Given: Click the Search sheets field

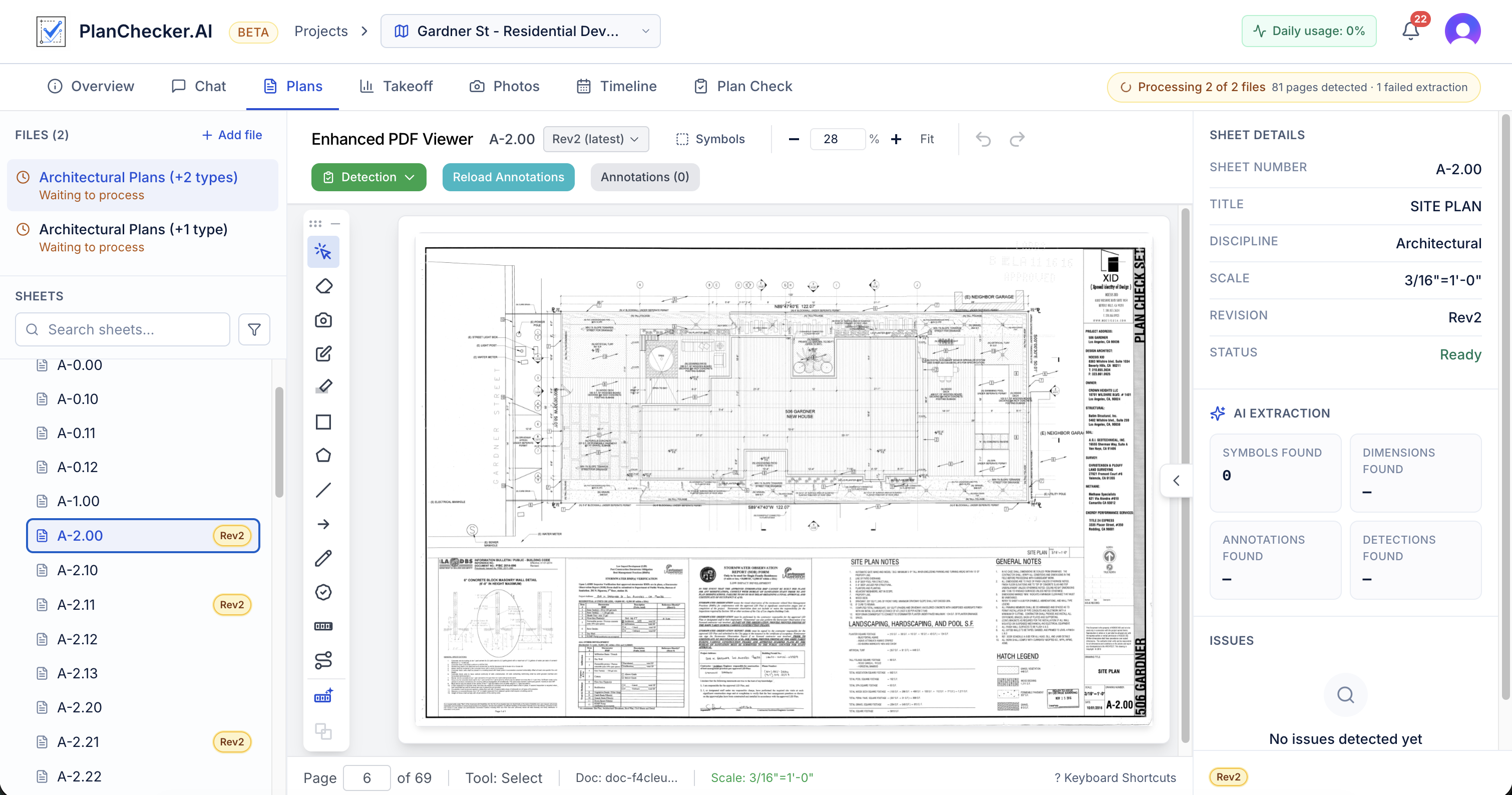Looking at the screenshot, I should 123,329.
